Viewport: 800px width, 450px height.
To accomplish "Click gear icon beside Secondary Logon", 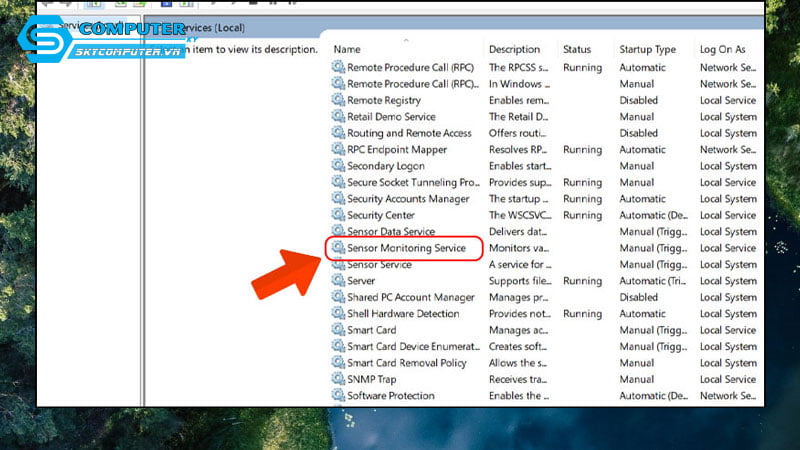I will (338, 165).
